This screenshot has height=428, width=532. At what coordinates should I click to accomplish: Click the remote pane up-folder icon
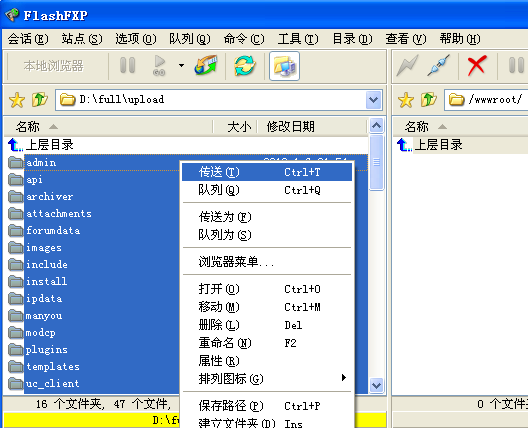[429, 100]
